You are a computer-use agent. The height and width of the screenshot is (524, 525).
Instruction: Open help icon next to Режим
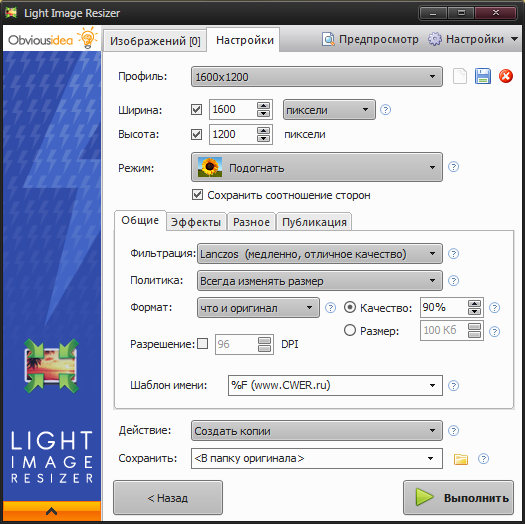point(453,167)
